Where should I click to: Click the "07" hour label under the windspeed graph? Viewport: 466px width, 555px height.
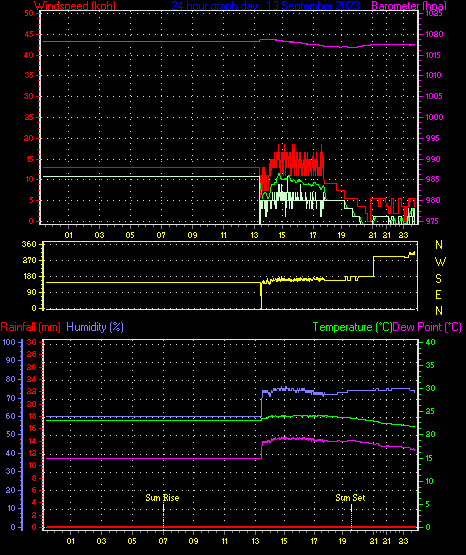coord(161,235)
